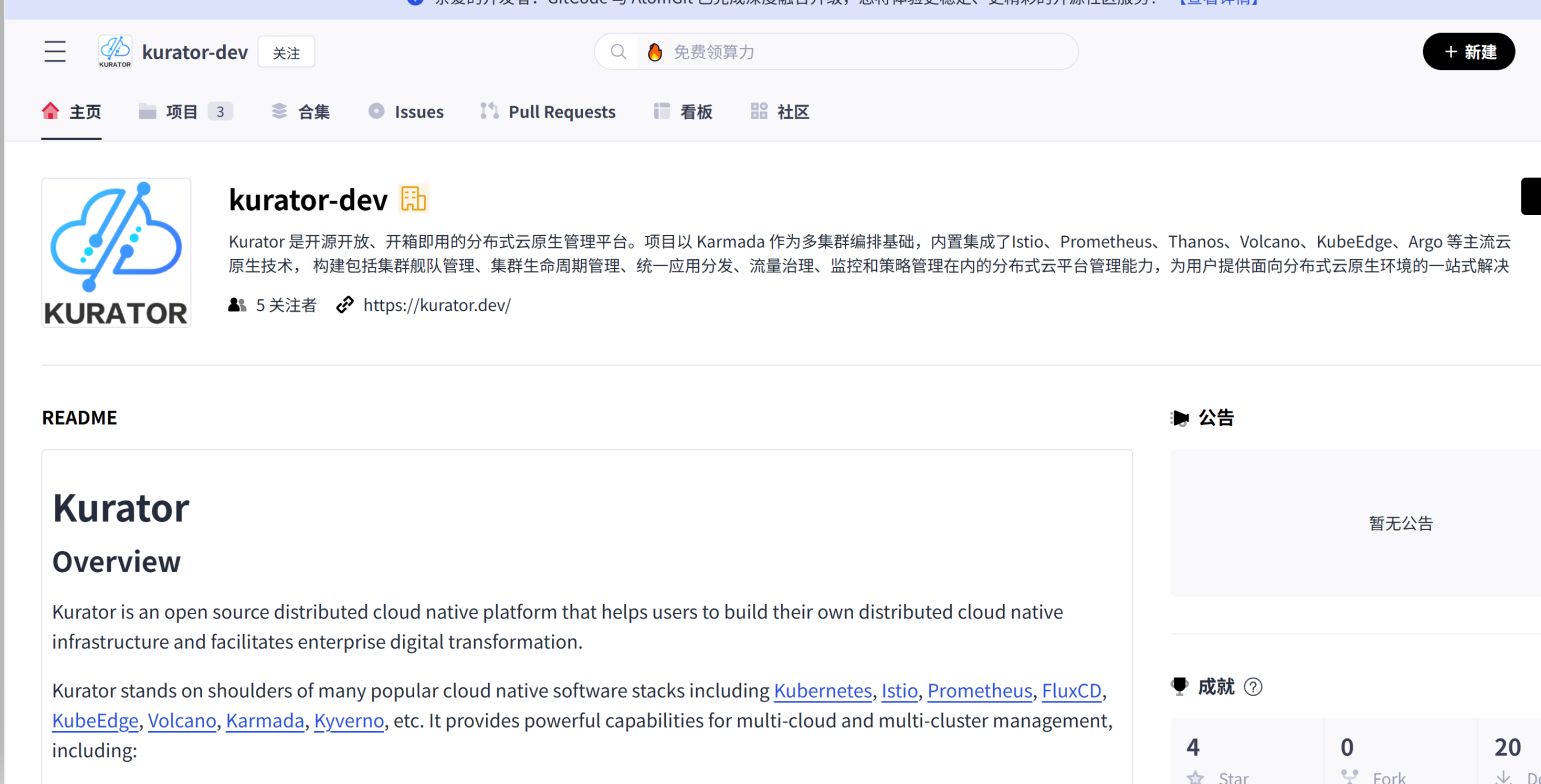Switch to the 看板 board tab
Viewport: 1541px width, 784px height.
point(683,112)
